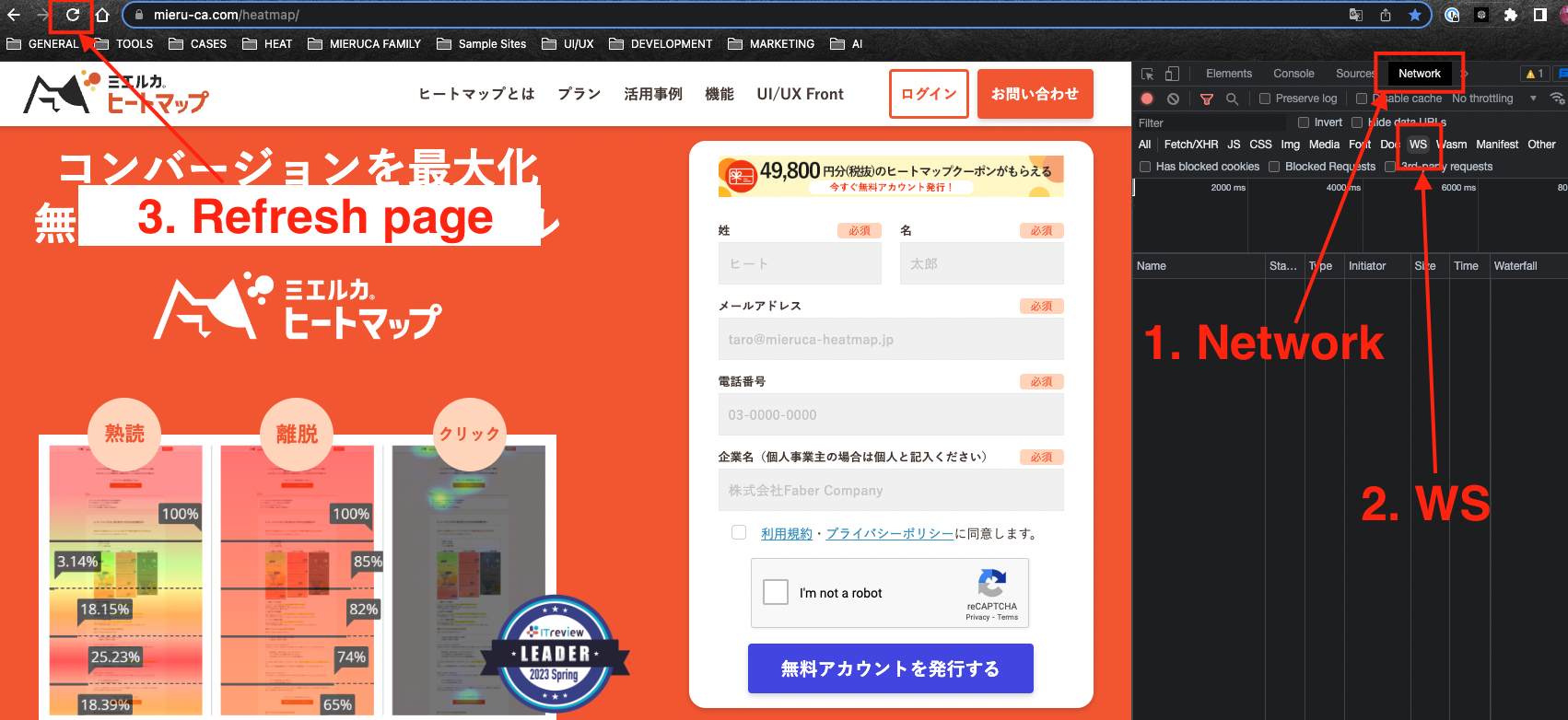Open the DEVELOPMENT bookmarks folder
1568x720 pixels.
coord(661,43)
